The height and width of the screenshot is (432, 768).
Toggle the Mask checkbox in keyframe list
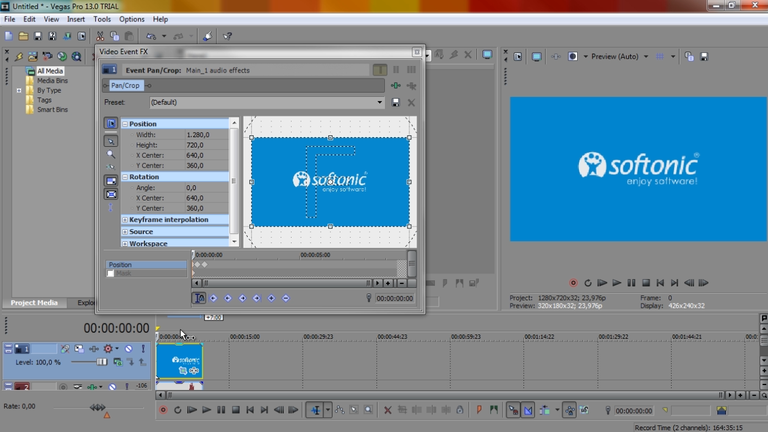point(111,273)
